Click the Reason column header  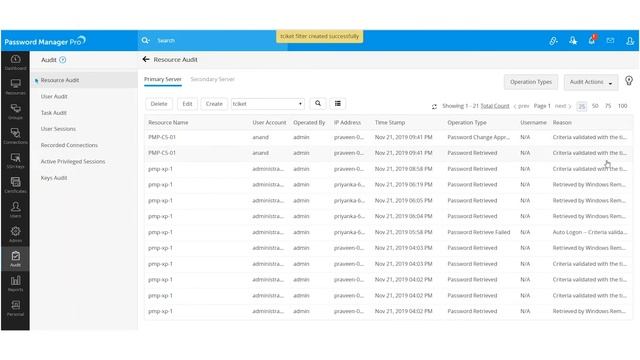(562, 122)
